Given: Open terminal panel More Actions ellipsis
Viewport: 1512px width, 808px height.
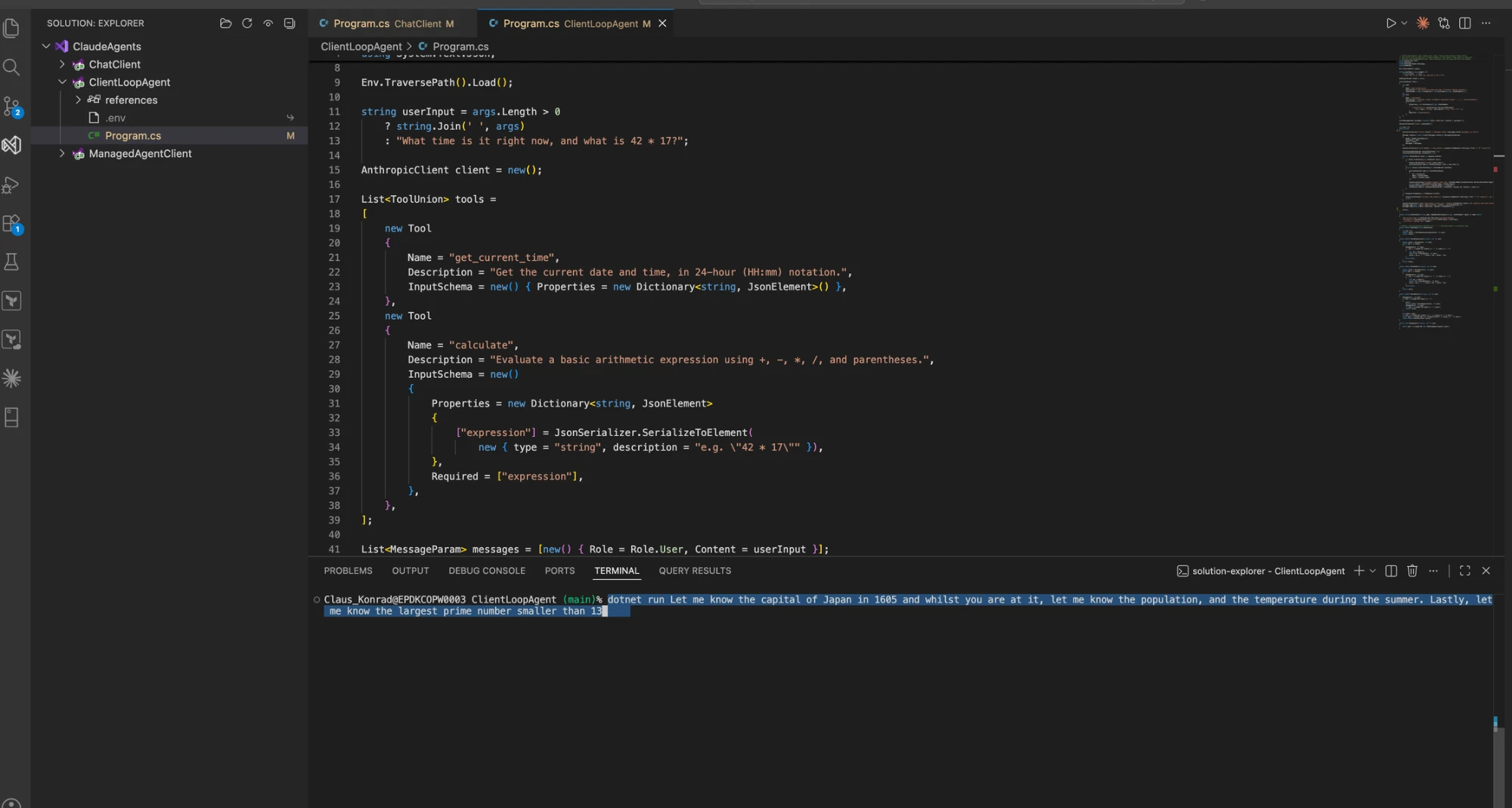Looking at the screenshot, I should tap(1433, 571).
